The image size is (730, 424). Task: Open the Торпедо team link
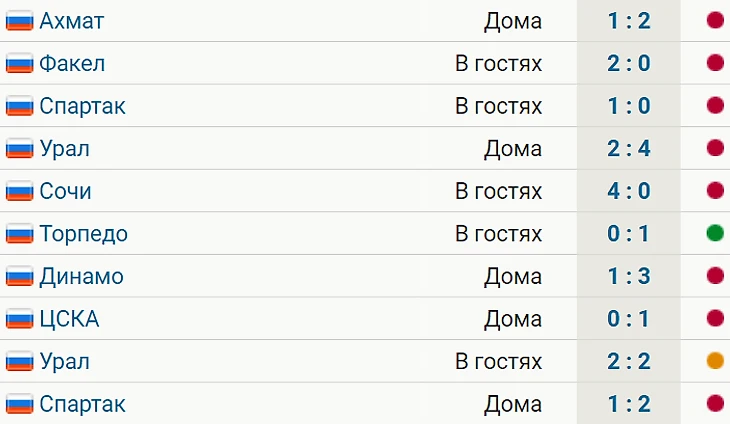pyautogui.click(x=83, y=235)
